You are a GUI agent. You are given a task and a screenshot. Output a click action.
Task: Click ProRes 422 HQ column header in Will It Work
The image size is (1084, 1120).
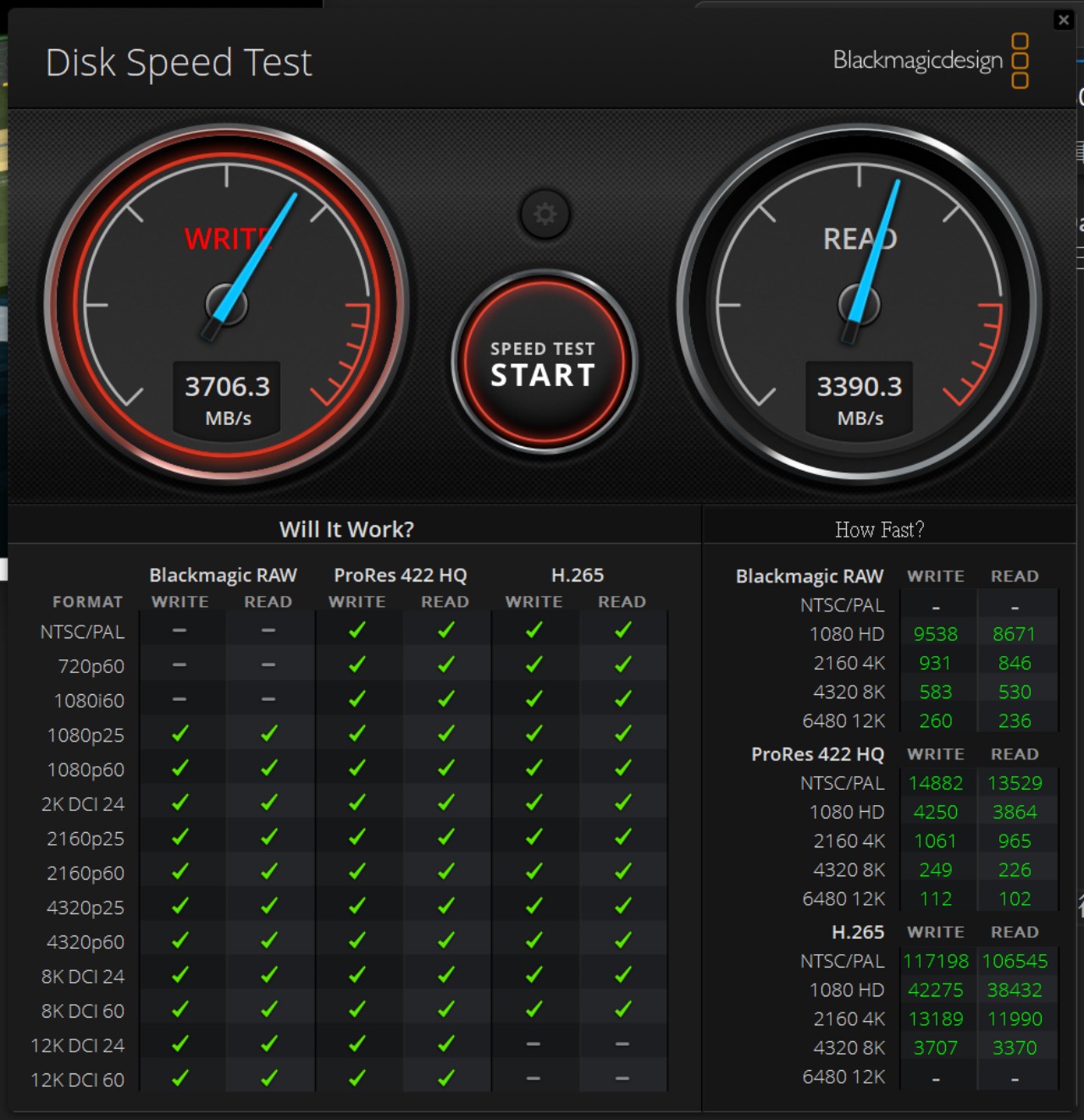pyautogui.click(x=401, y=575)
